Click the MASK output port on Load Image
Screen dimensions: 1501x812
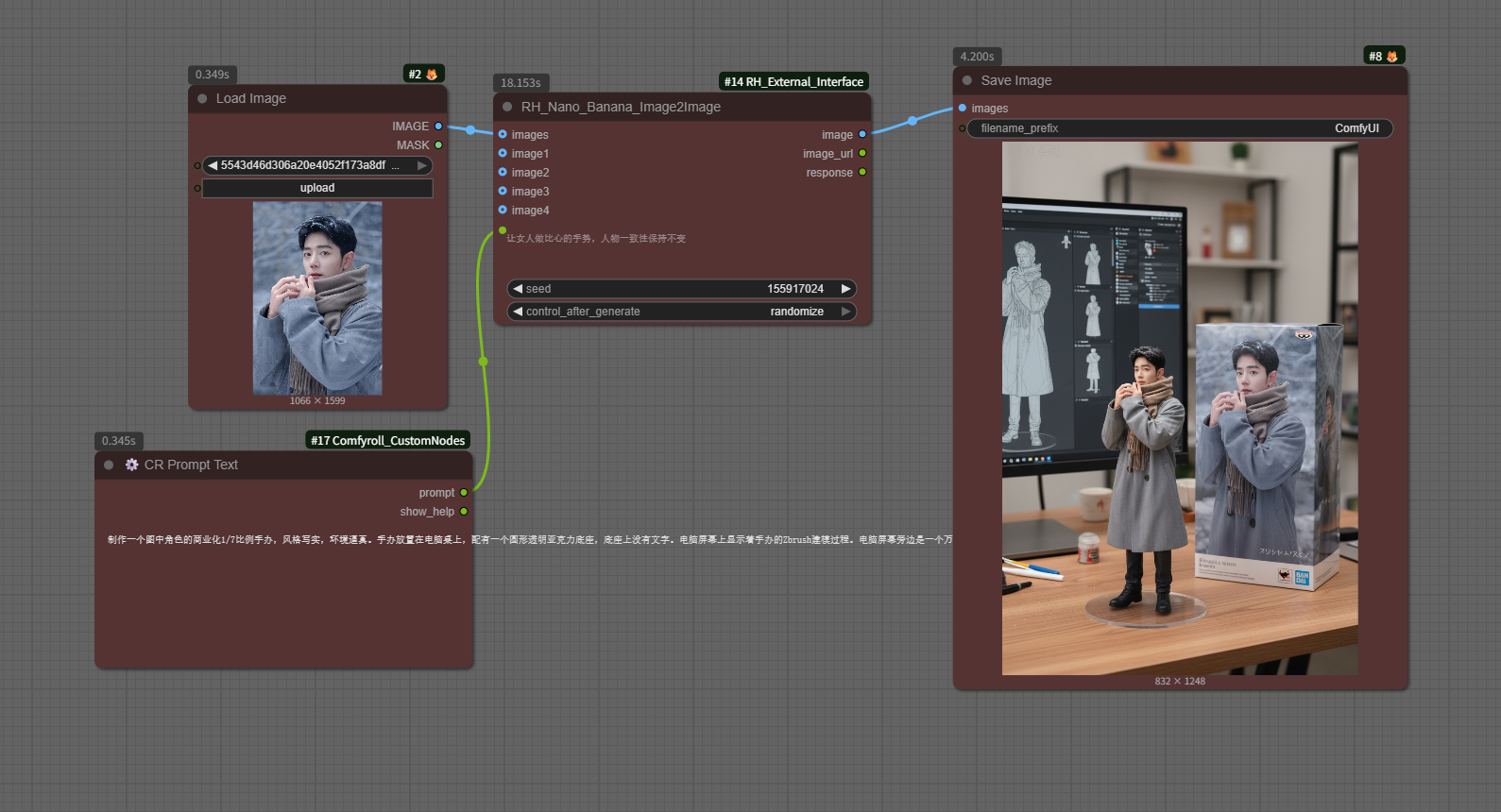pyautogui.click(x=438, y=144)
